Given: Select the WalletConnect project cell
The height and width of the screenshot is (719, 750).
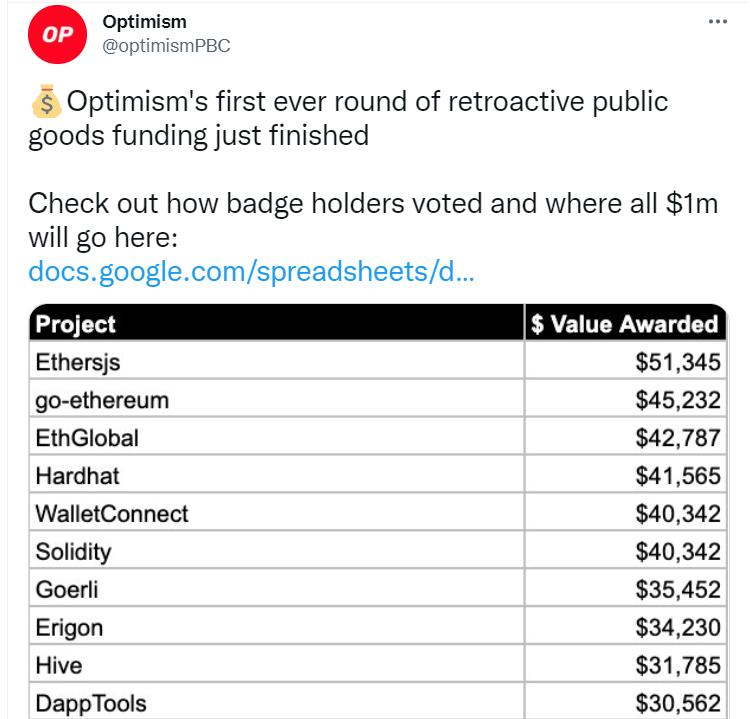Looking at the screenshot, I should pos(112,514).
